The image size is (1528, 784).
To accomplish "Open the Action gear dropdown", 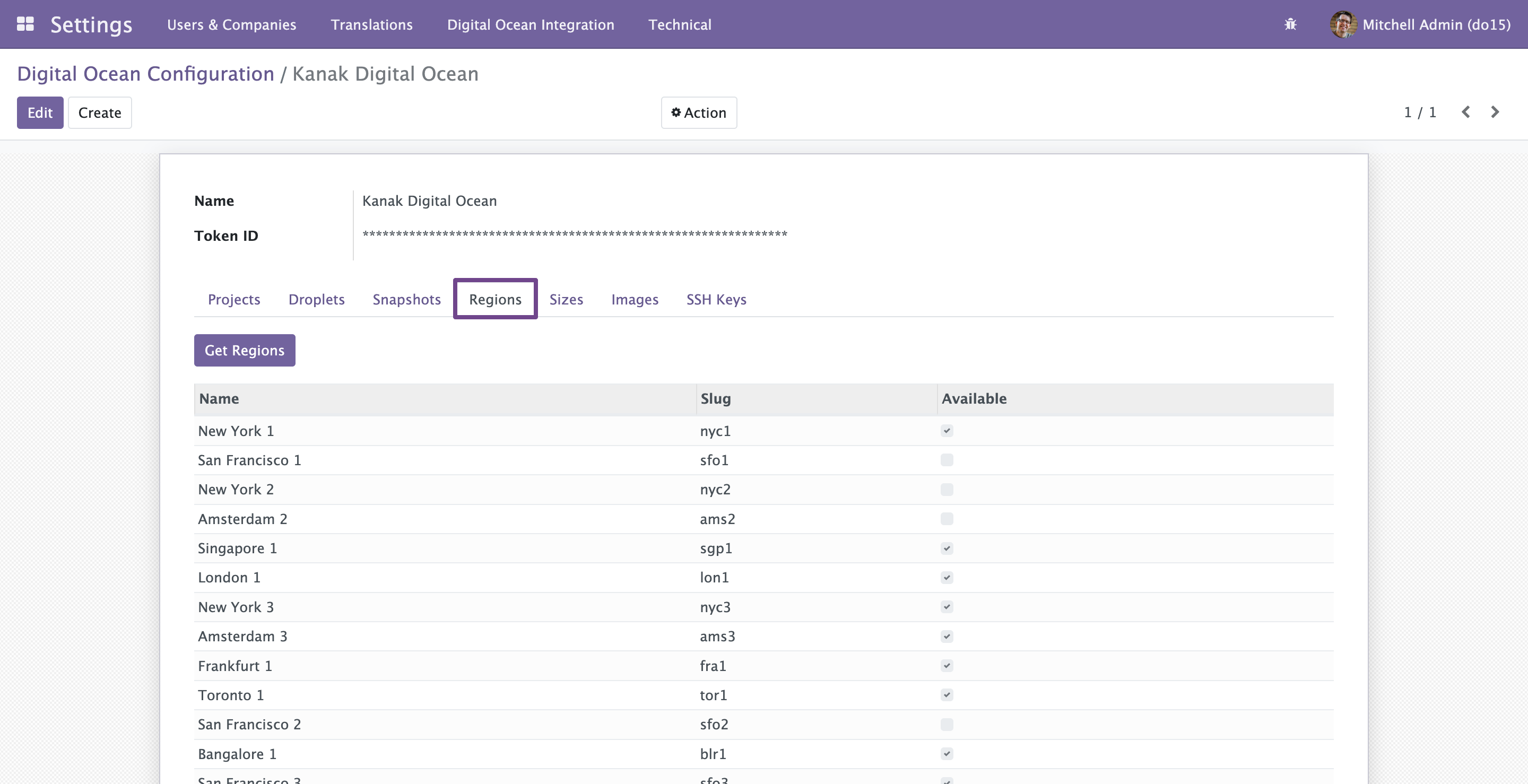I will click(x=699, y=112).
